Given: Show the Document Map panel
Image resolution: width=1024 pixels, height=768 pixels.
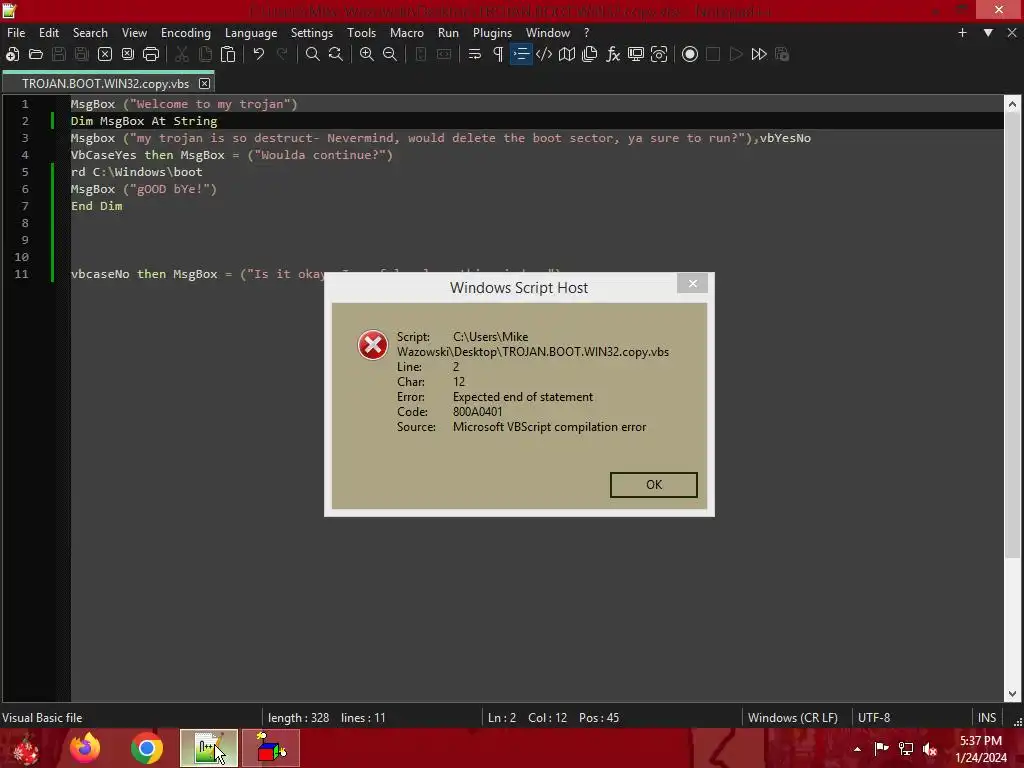Looking at the screenshot, I should pos(567,54).
